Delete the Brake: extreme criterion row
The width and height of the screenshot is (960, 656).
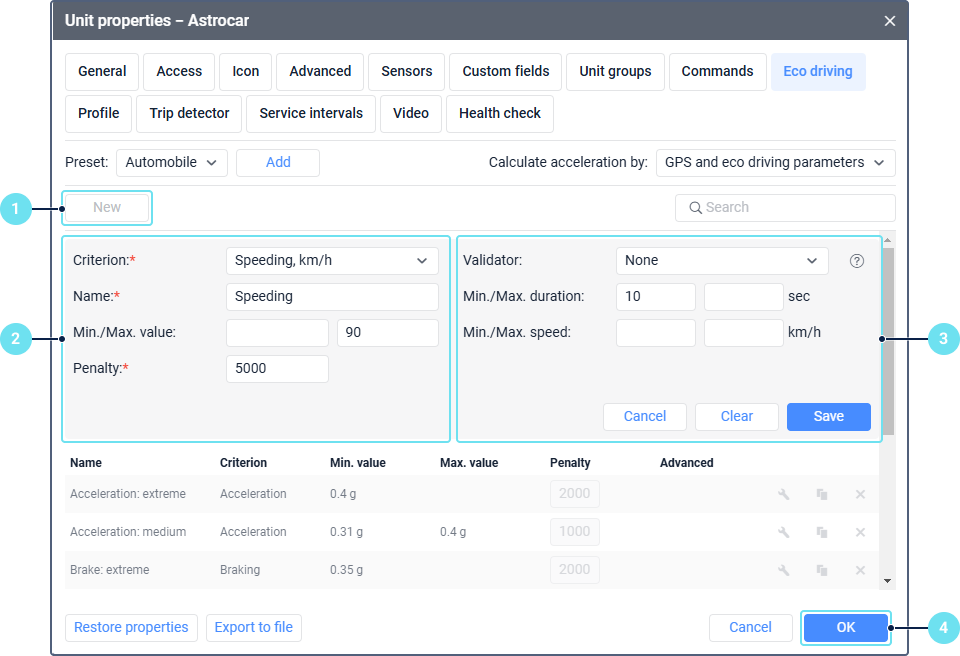click(x=860, y=570)
